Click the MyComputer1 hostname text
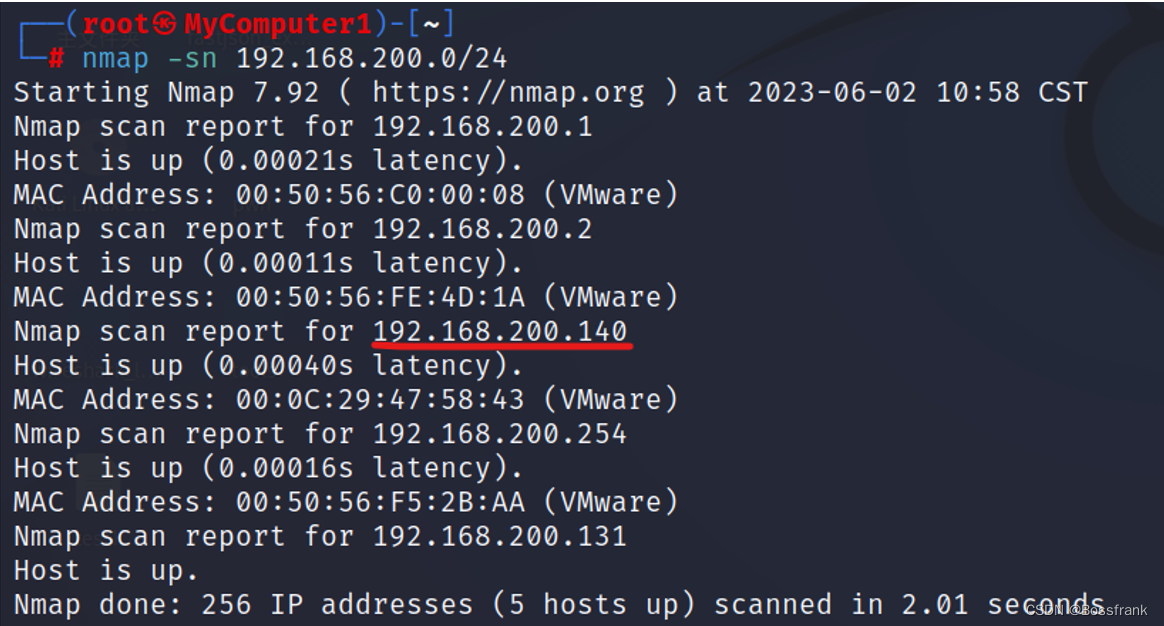This screenshot has width=1164, height=626. [x=278, y=25]
